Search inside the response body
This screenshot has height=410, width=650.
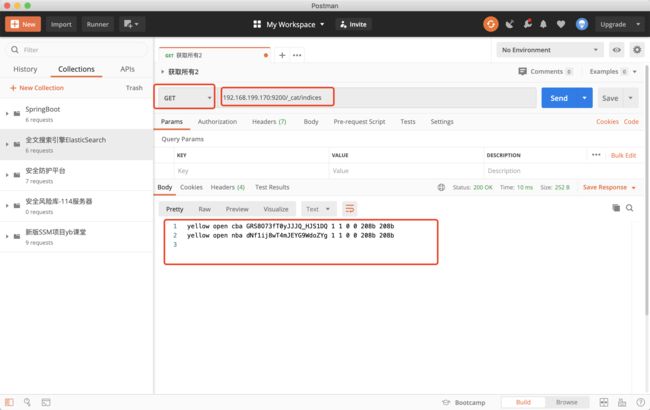629,208
